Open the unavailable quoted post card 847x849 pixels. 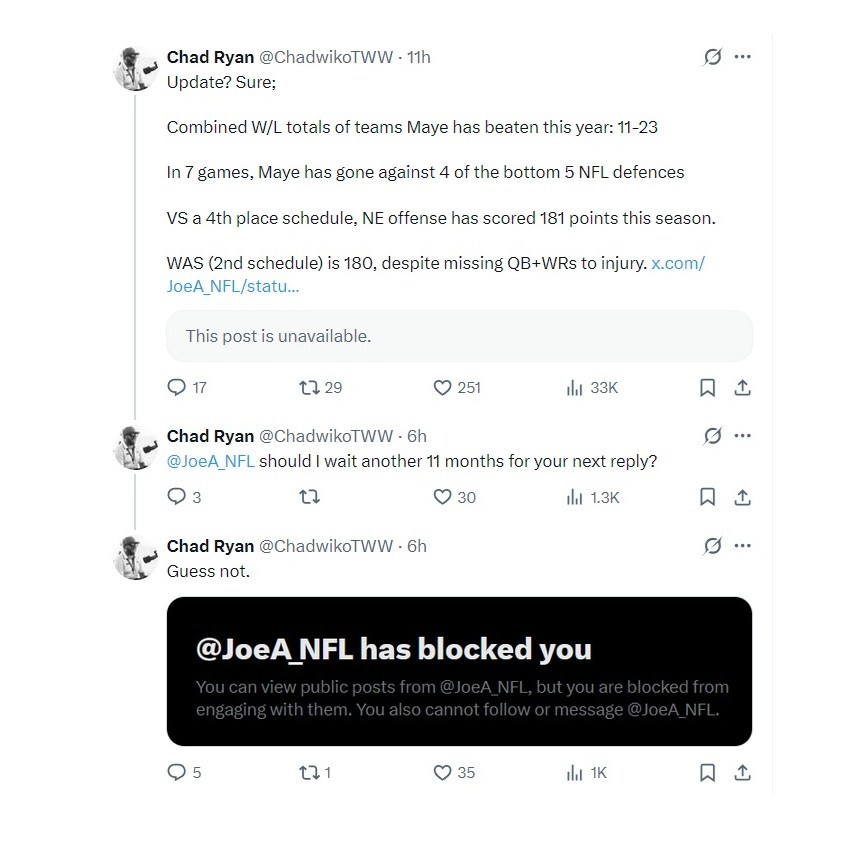pyautogui.click(x=459, y=336)
